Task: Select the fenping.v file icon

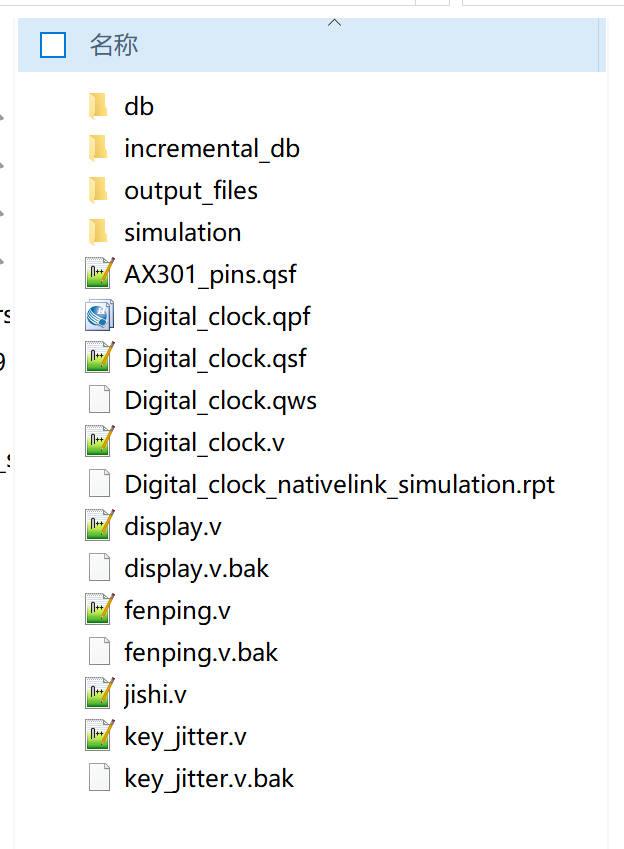Action: (99, 610)
